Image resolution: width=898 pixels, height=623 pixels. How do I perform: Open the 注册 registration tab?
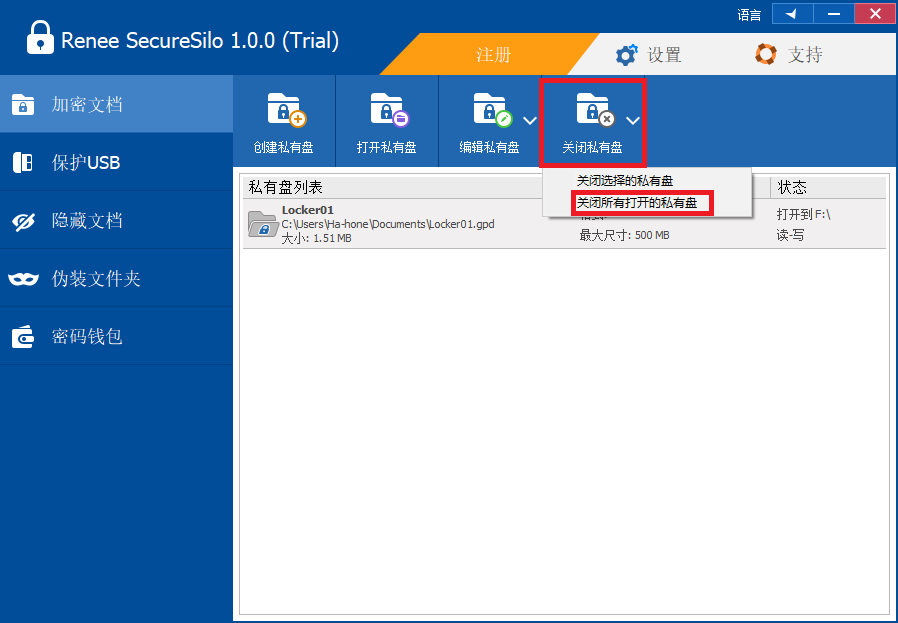coord(493,55)
